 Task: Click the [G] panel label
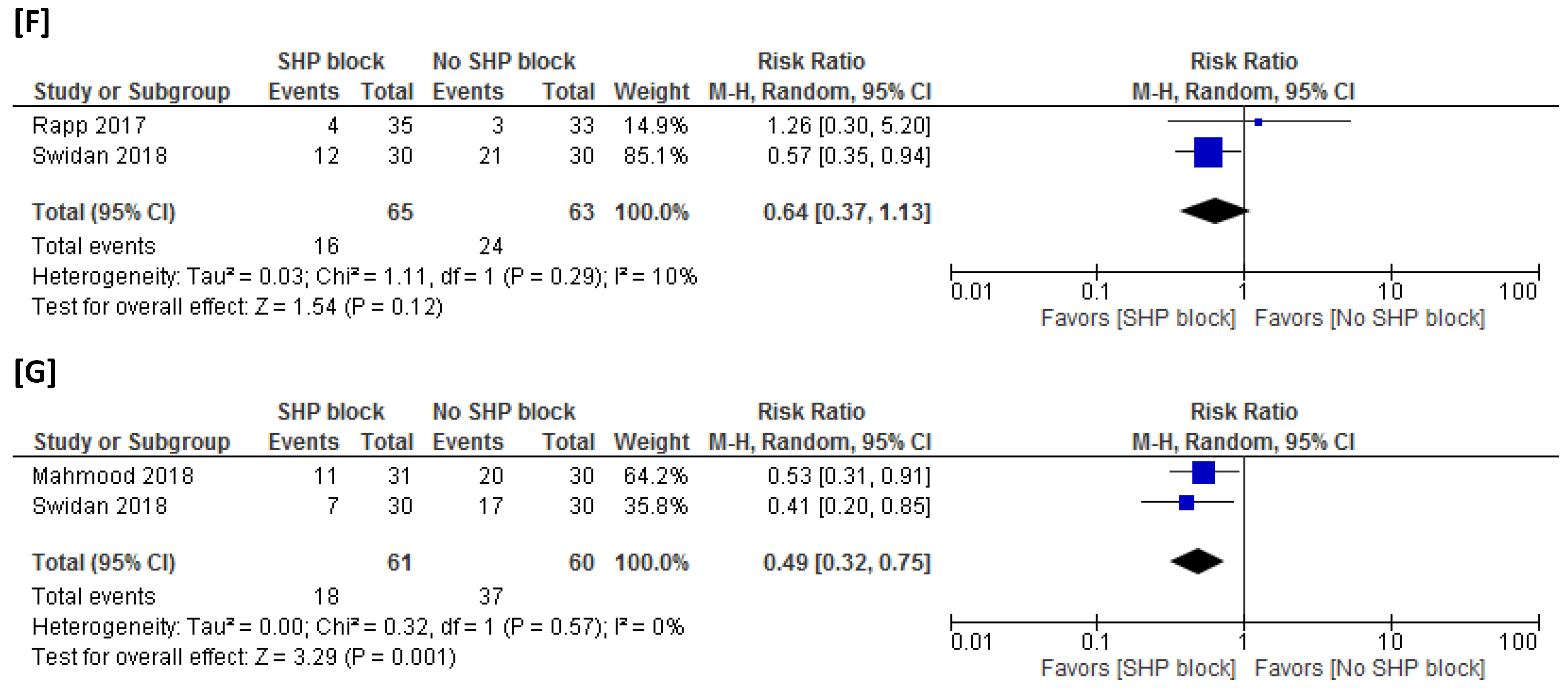35,373
